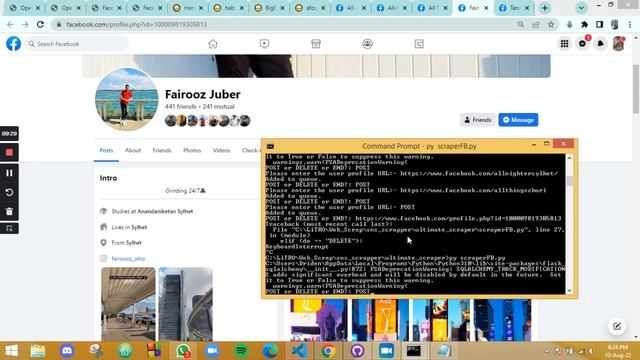
Task: Select the Photos tab
Action: 192,150
